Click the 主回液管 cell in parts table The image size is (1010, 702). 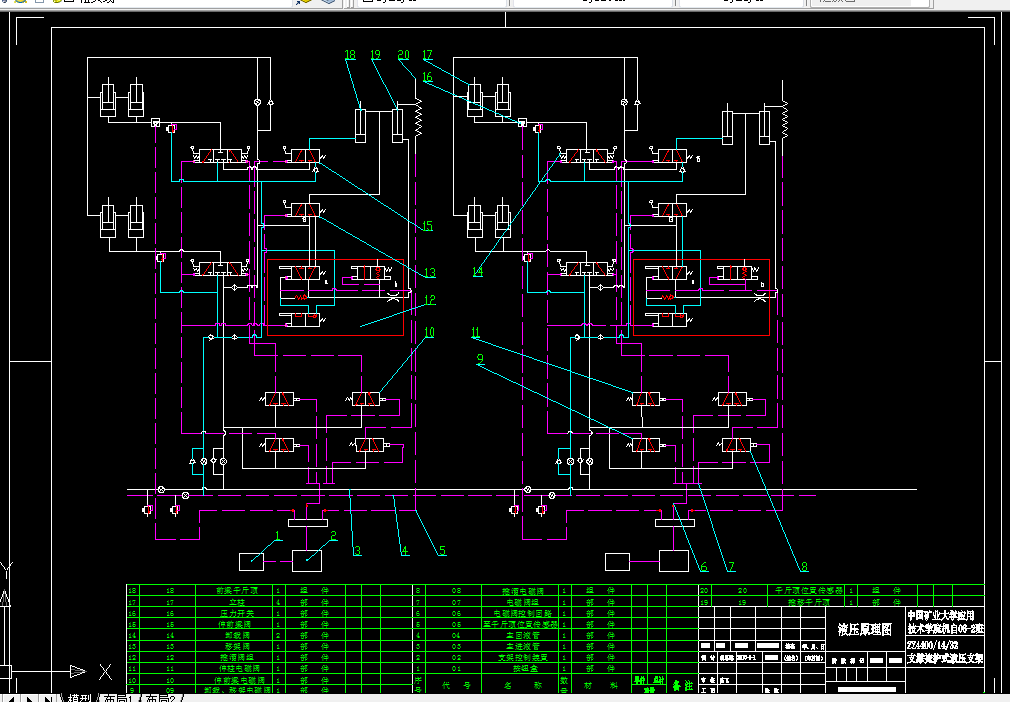coord(522,636)
